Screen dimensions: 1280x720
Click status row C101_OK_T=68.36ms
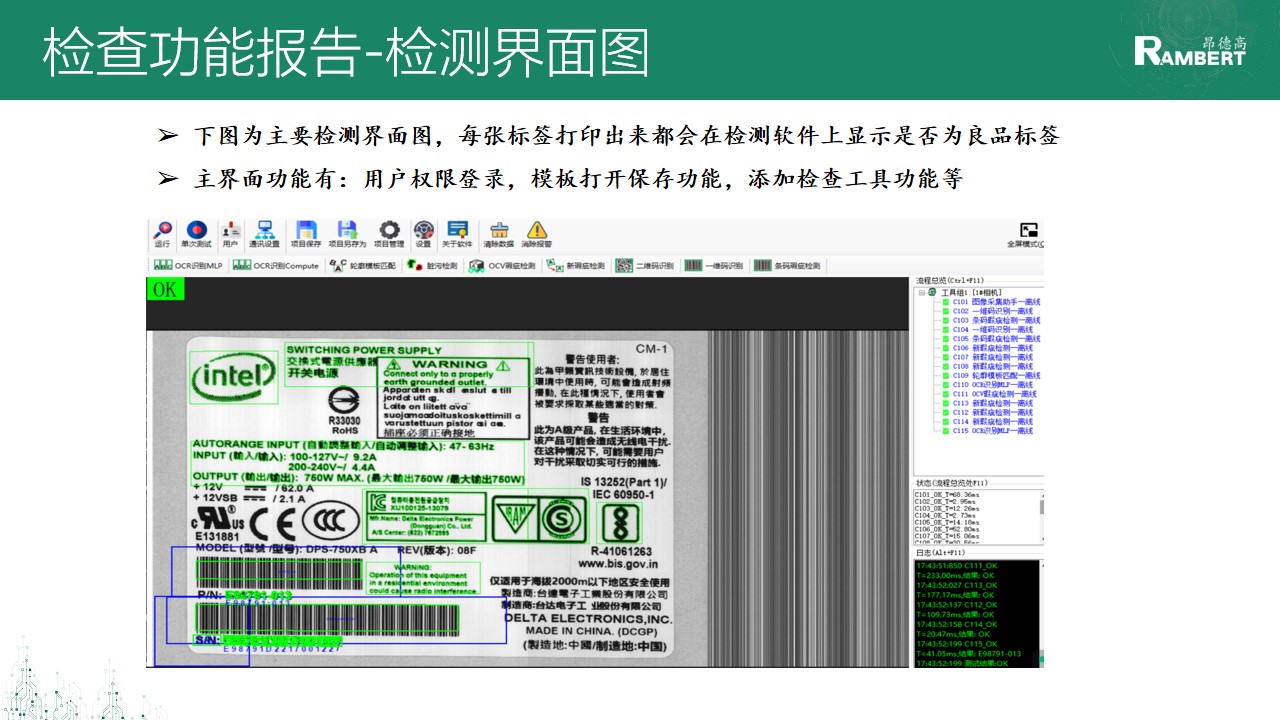[947, 494]
